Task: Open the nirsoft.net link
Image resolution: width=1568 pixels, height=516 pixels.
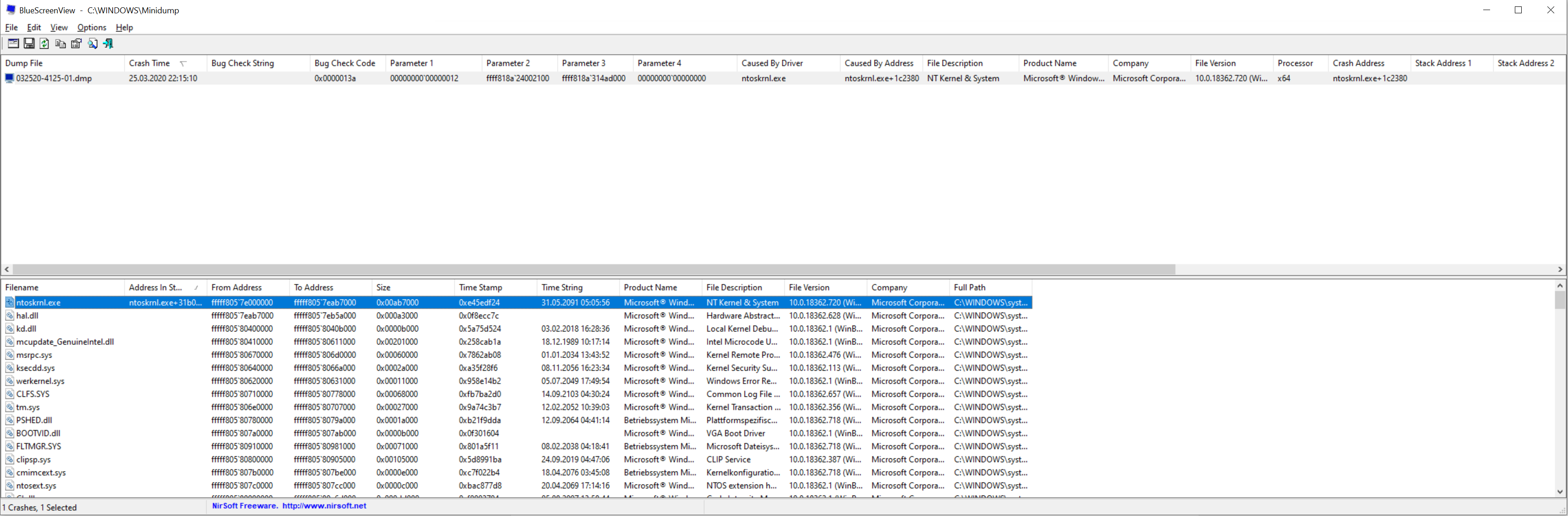Action: [x=324, y=505]
